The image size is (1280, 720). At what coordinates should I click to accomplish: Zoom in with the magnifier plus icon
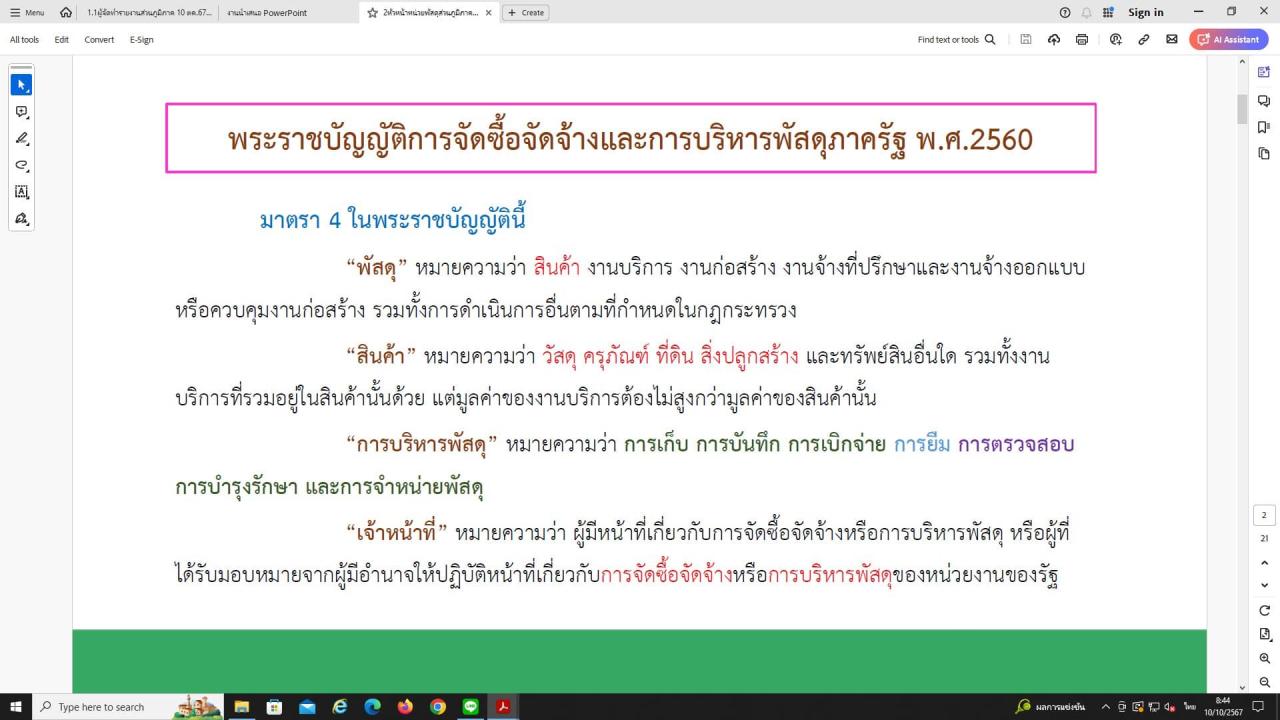1263,656
